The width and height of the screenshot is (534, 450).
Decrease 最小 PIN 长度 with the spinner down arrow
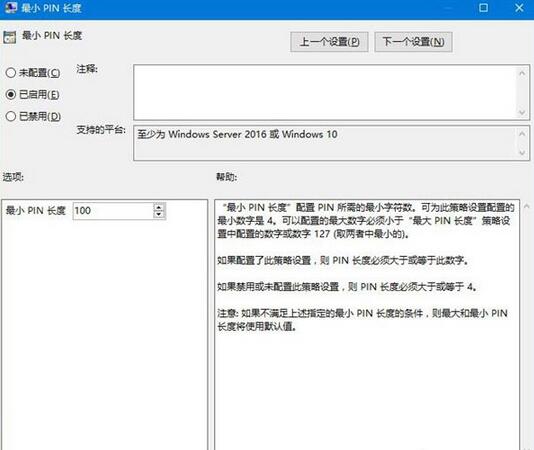(159, 215)
